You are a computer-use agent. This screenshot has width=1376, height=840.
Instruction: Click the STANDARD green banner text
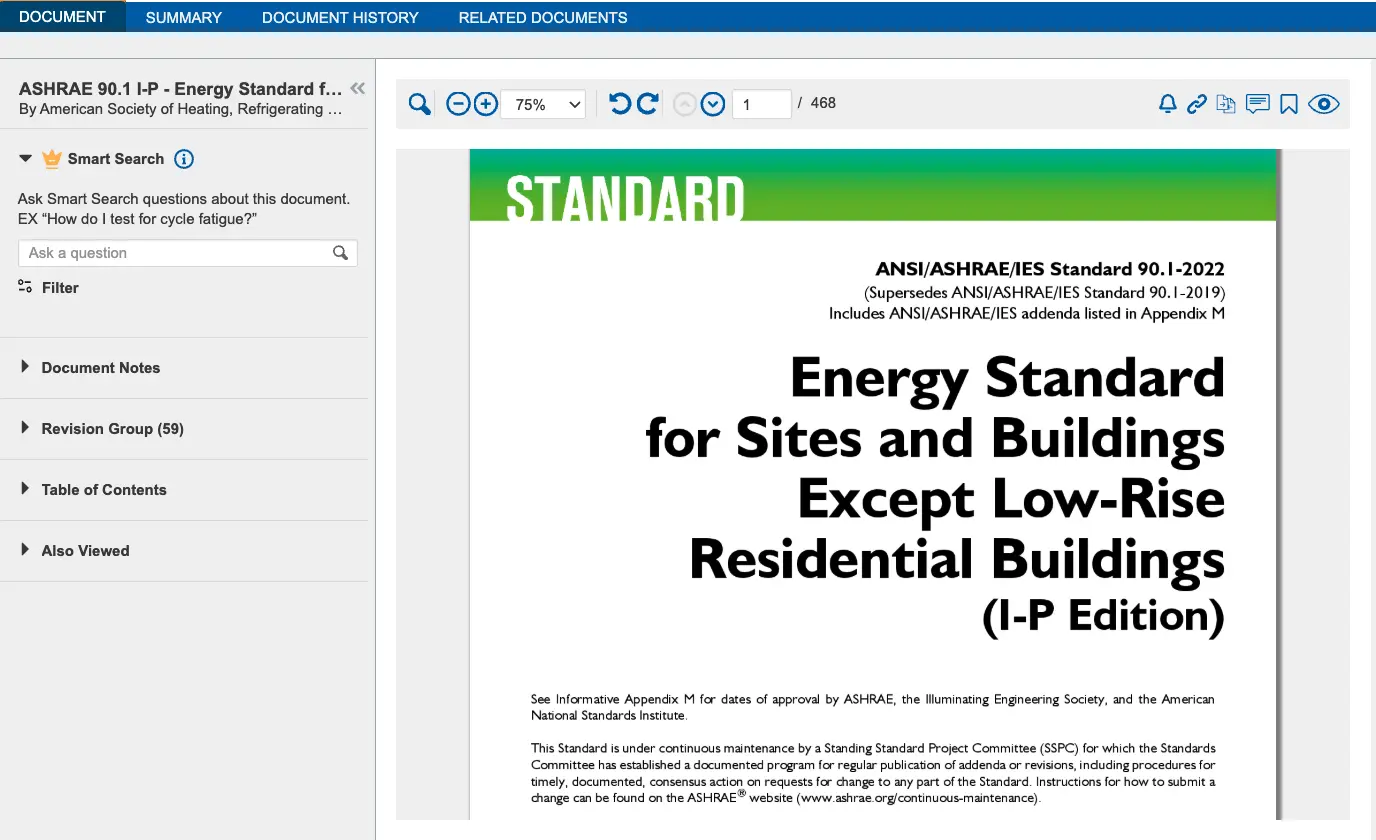pyautogui.click(x=625, y=198)
